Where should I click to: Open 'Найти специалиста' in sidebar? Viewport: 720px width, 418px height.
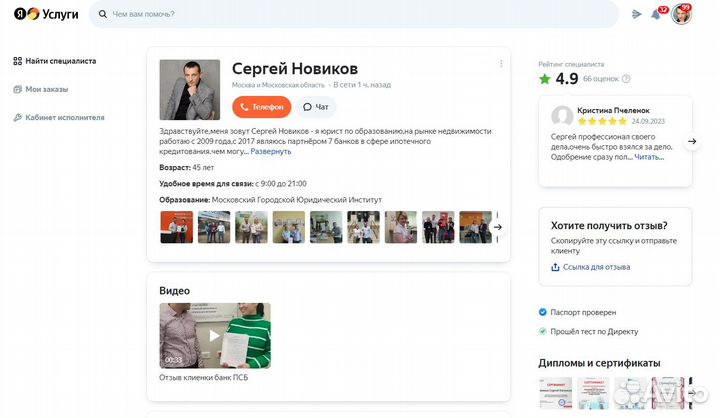(55, 61)
